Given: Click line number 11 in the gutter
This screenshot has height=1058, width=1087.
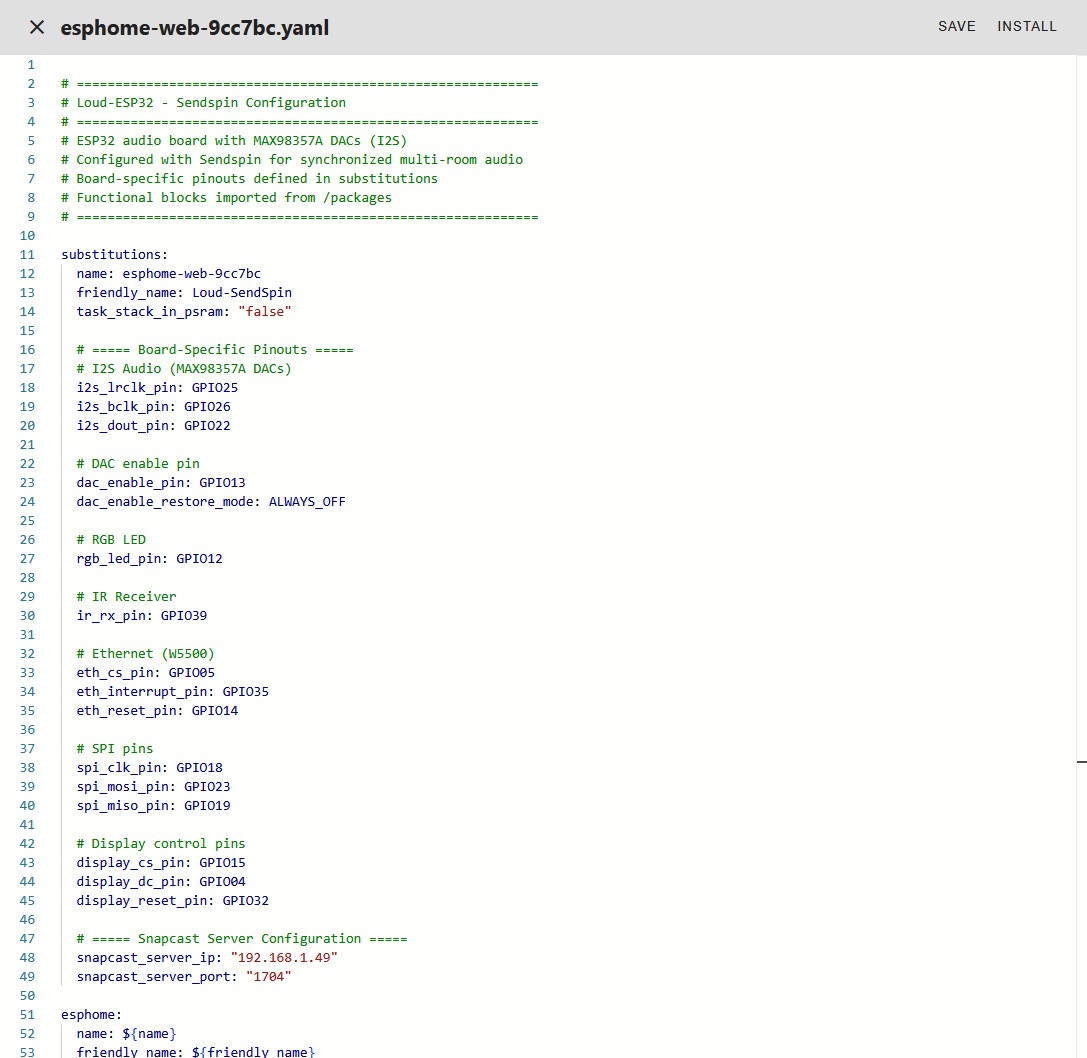Looking at the screenshot, I should coord(27,254).
